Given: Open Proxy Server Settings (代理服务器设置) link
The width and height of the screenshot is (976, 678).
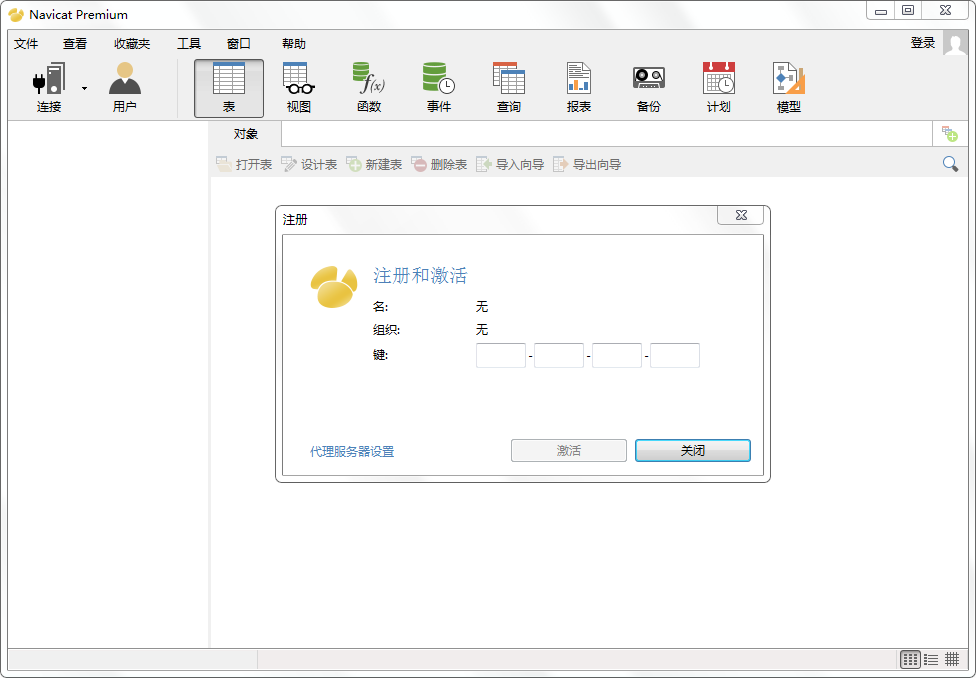Looking at the screenshot, I should pyautogui.click(x=352, y=451).
